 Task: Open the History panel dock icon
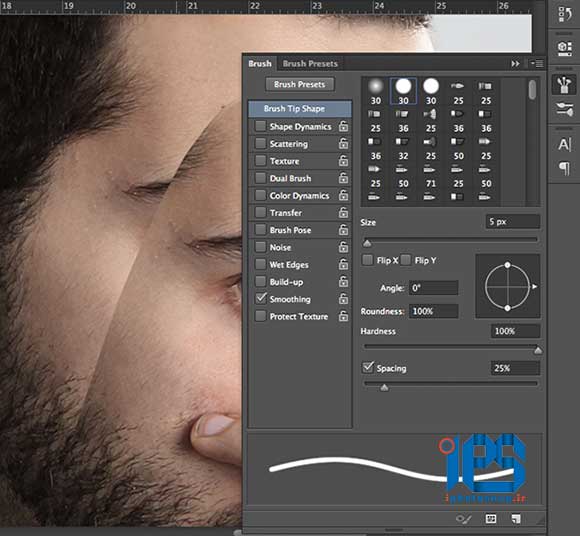(564, 14)
